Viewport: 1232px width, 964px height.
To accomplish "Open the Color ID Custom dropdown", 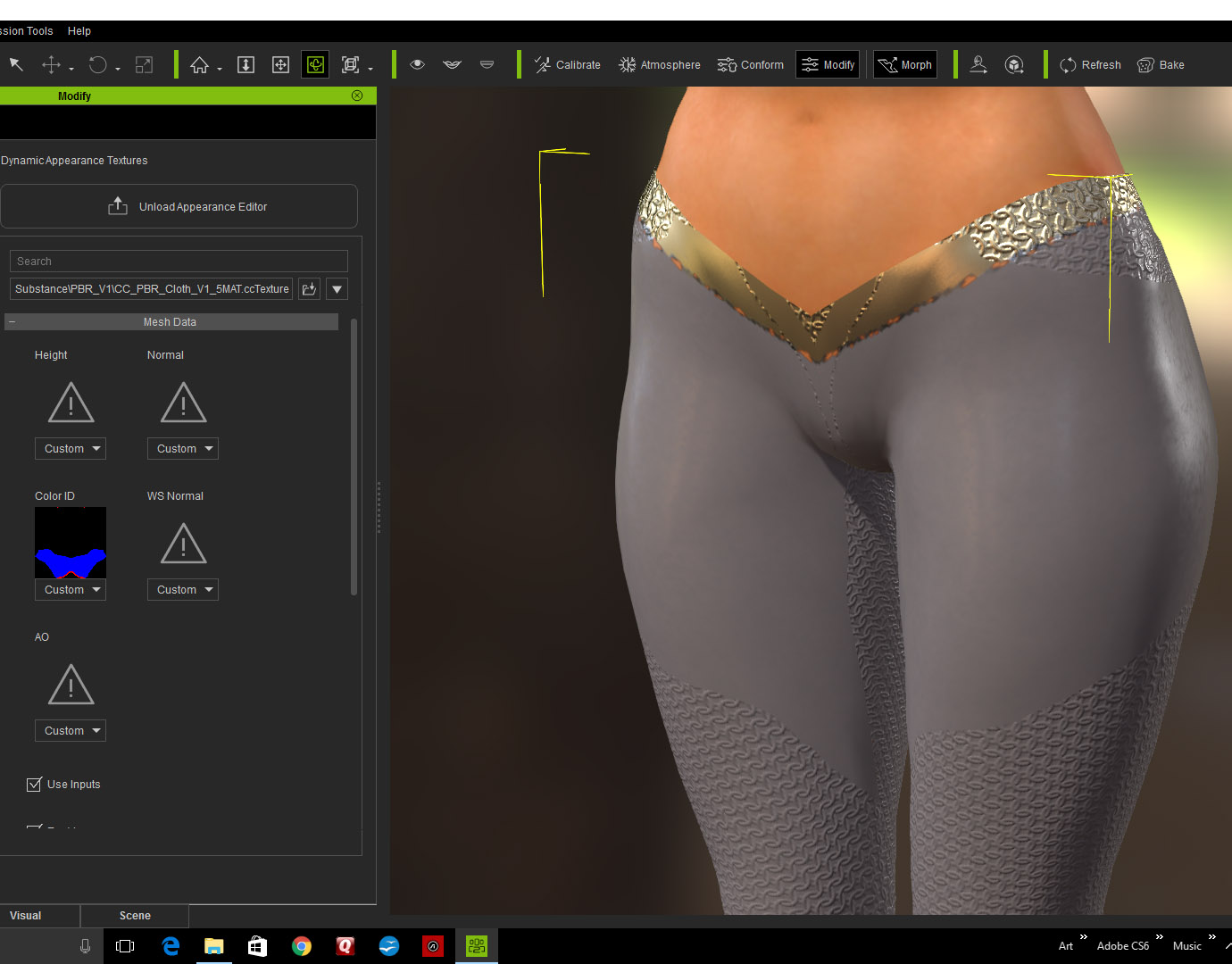I will pos(71,590).
